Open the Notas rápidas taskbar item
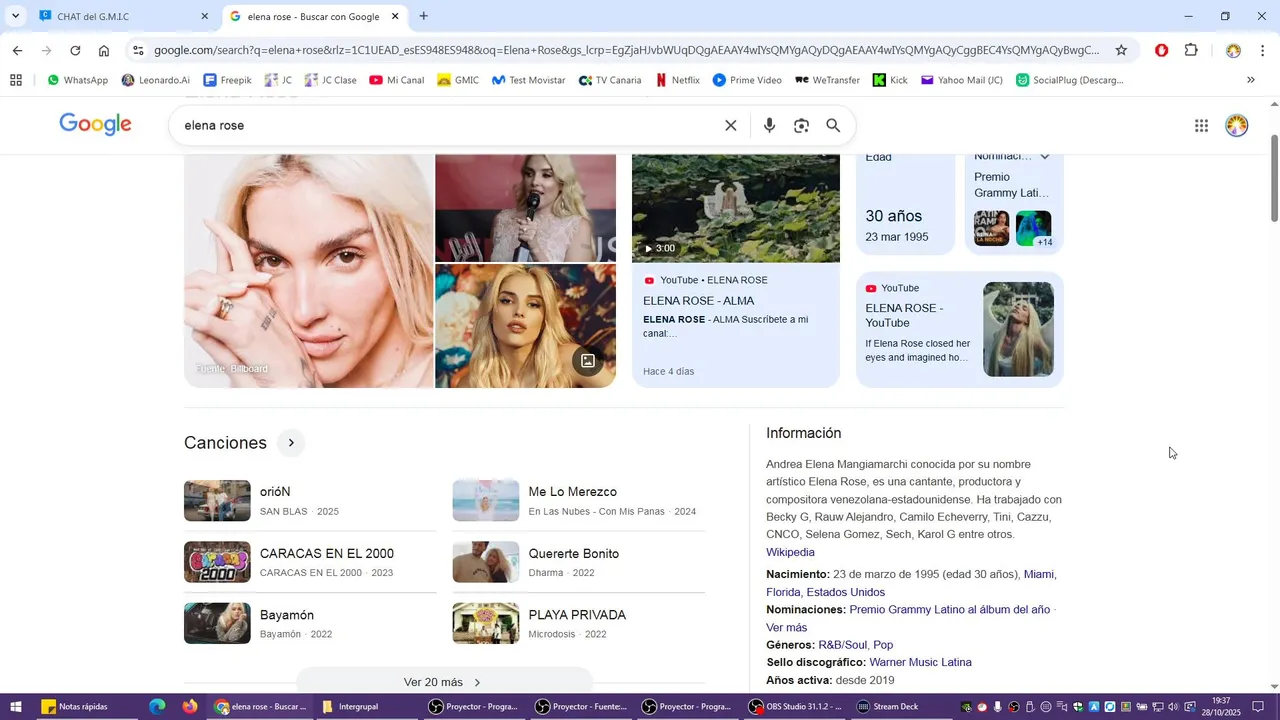 pyautogui.click(x=75, y=707)
